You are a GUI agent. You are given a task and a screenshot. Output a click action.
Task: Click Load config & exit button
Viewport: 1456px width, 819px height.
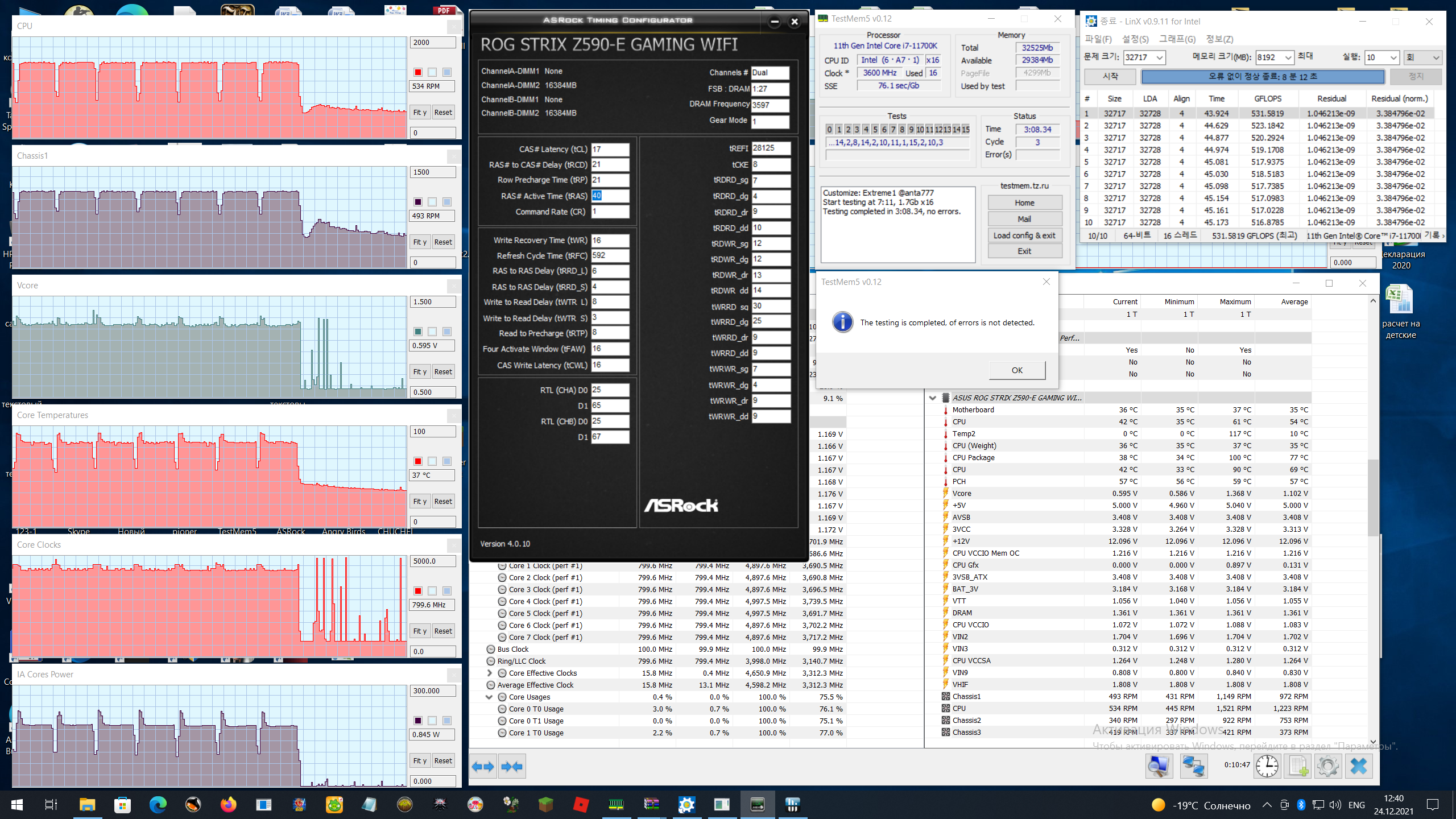point(1024,235)
